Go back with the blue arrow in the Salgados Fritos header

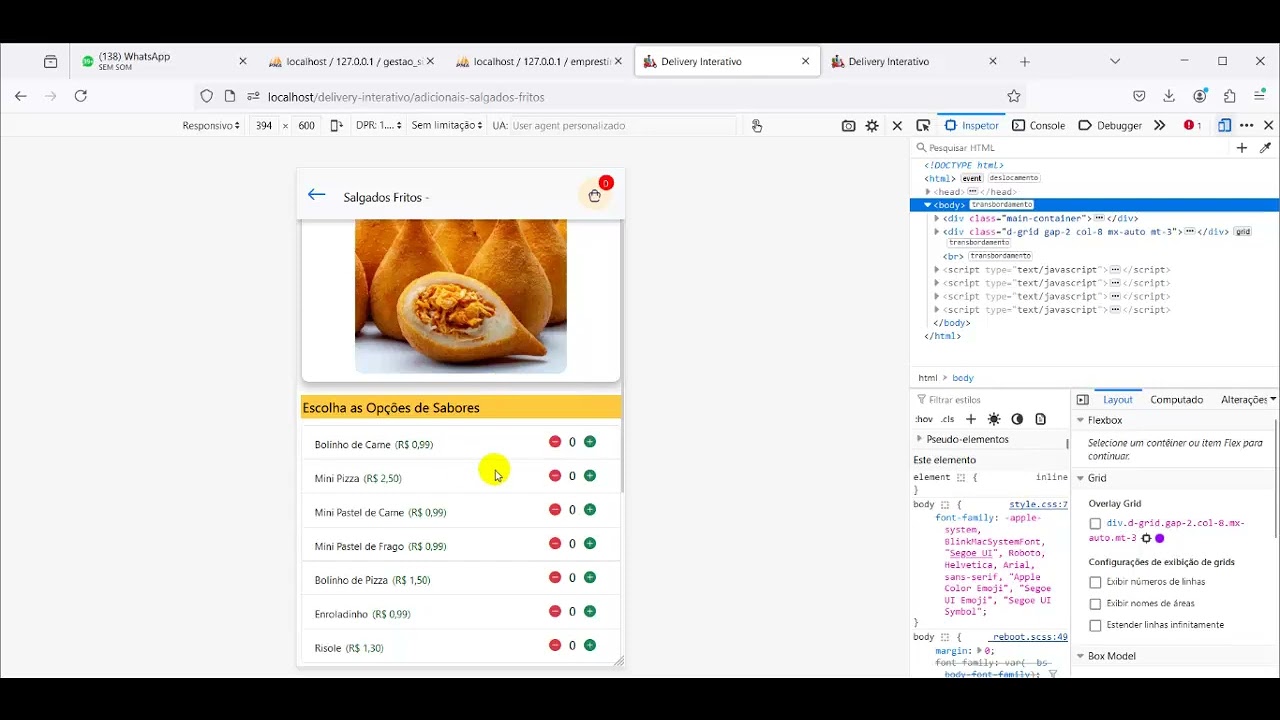317,195
